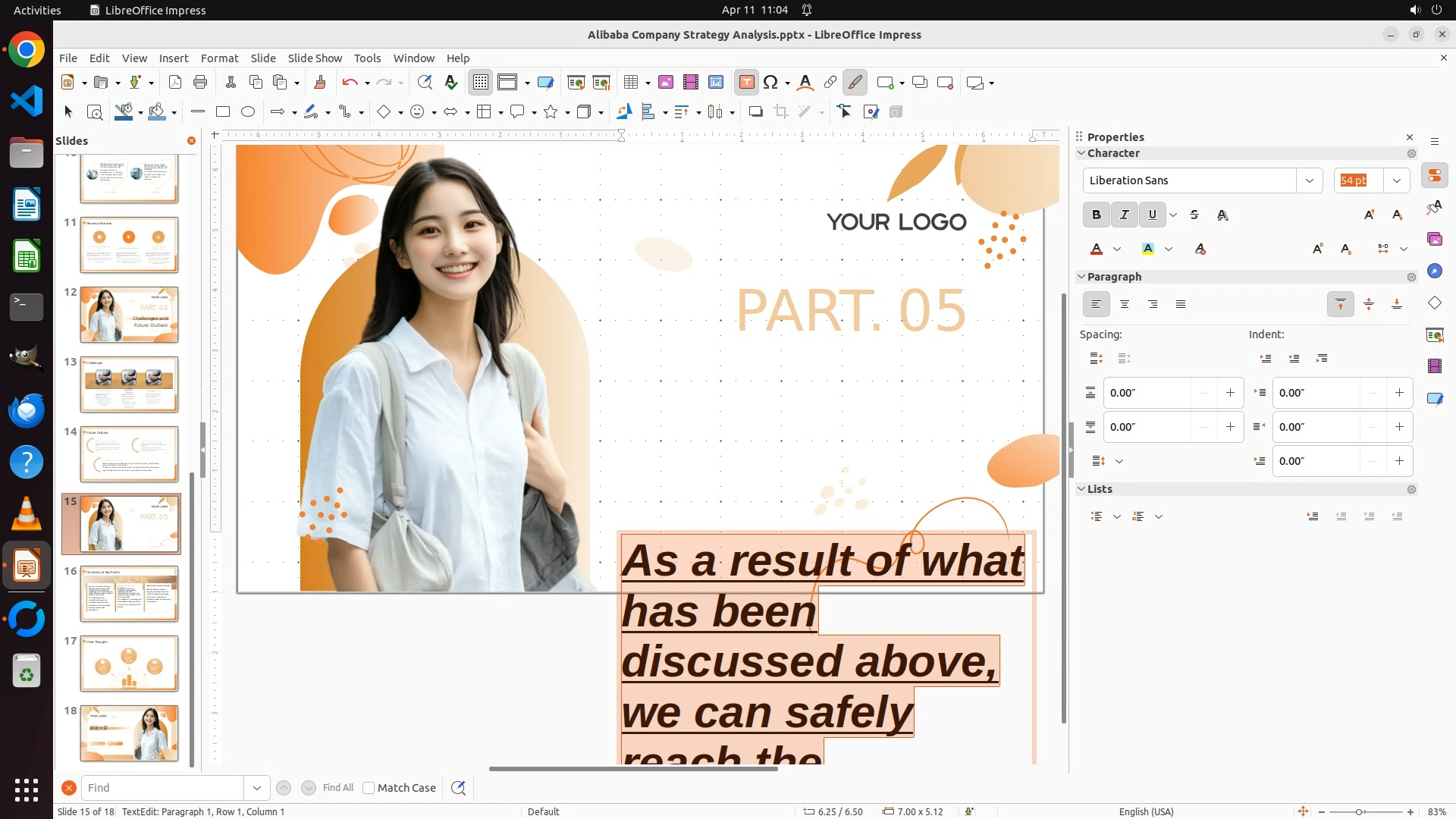Select the Rectangle shape tool

(223, 112)
